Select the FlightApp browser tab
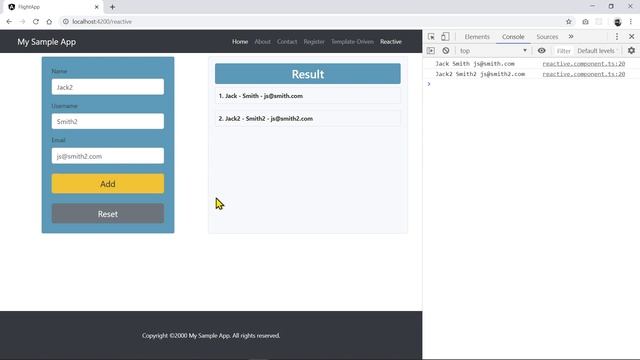This screenshot has width=640, height=360. 53,7
